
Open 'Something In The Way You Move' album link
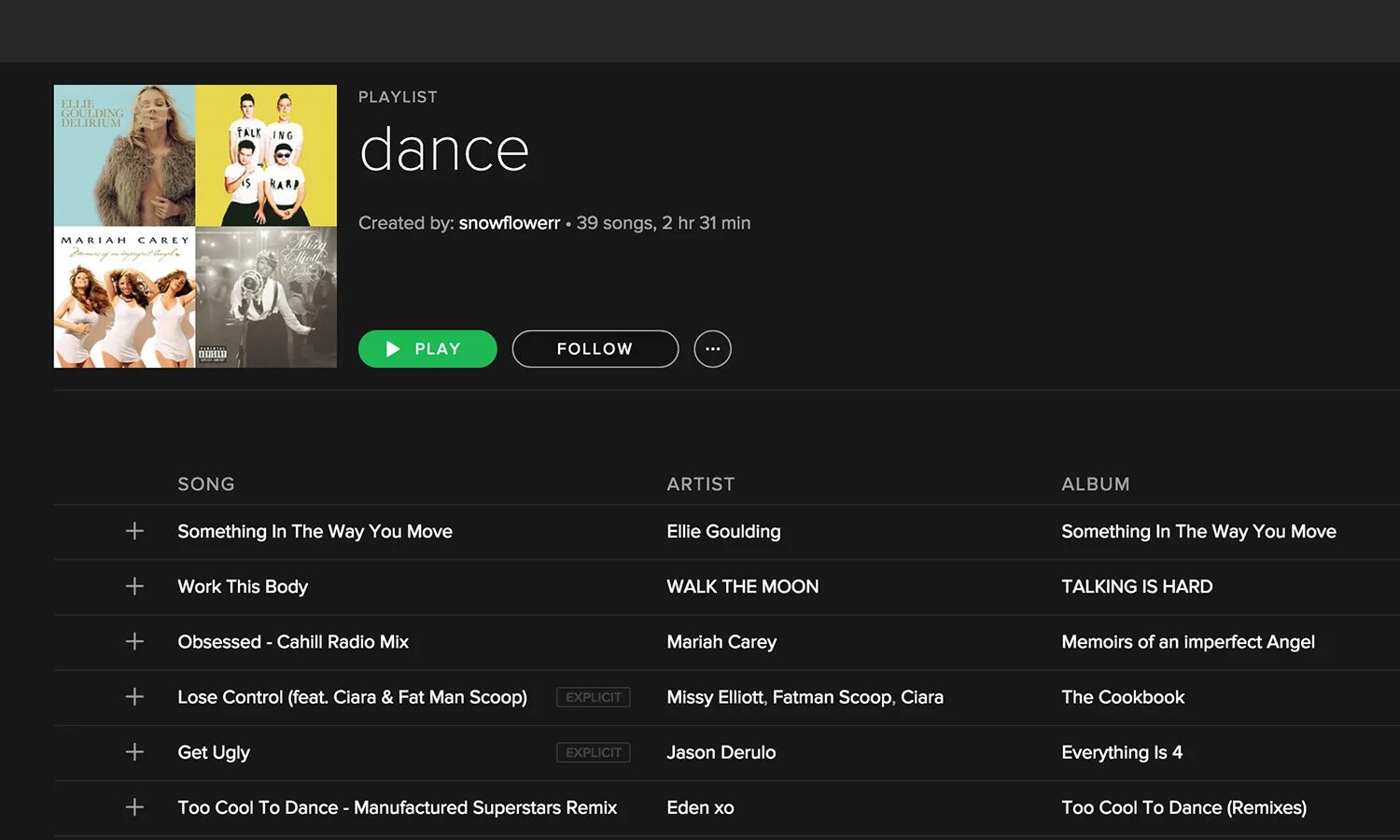pyautogui.click(x=1198, y=531)
